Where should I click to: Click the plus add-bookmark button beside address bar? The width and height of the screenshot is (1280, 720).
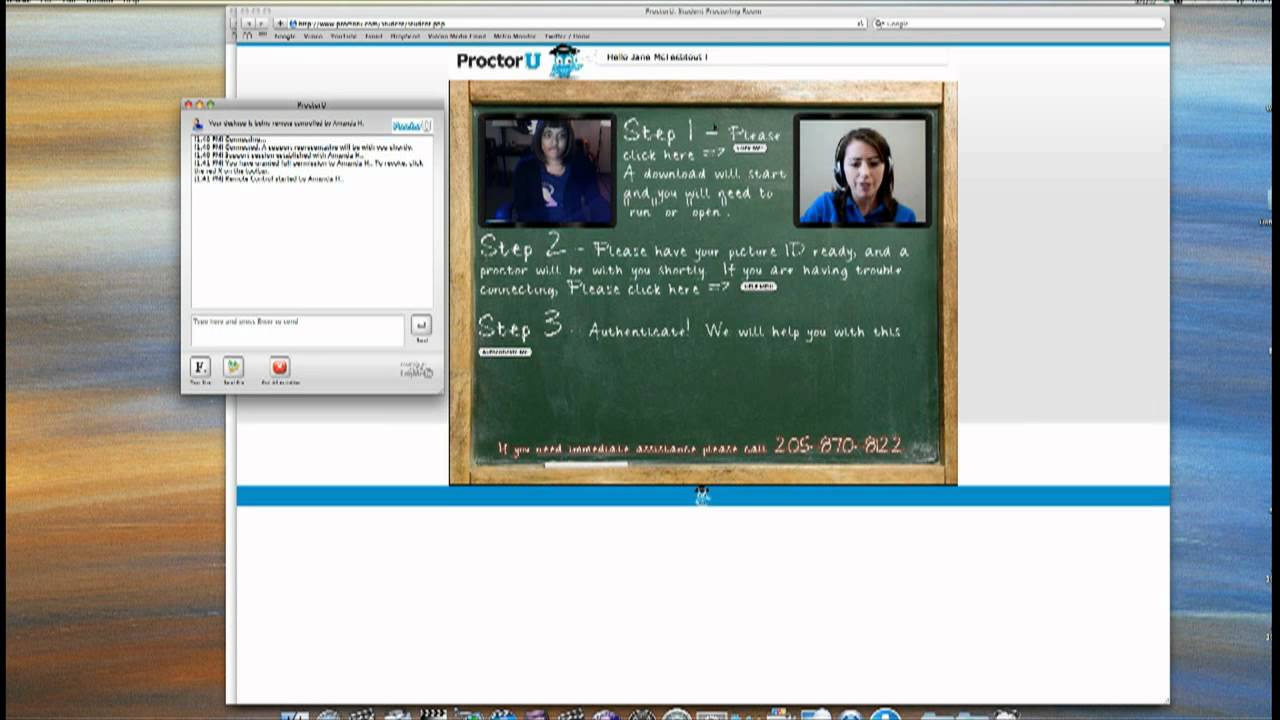click(x=281, y=23)
